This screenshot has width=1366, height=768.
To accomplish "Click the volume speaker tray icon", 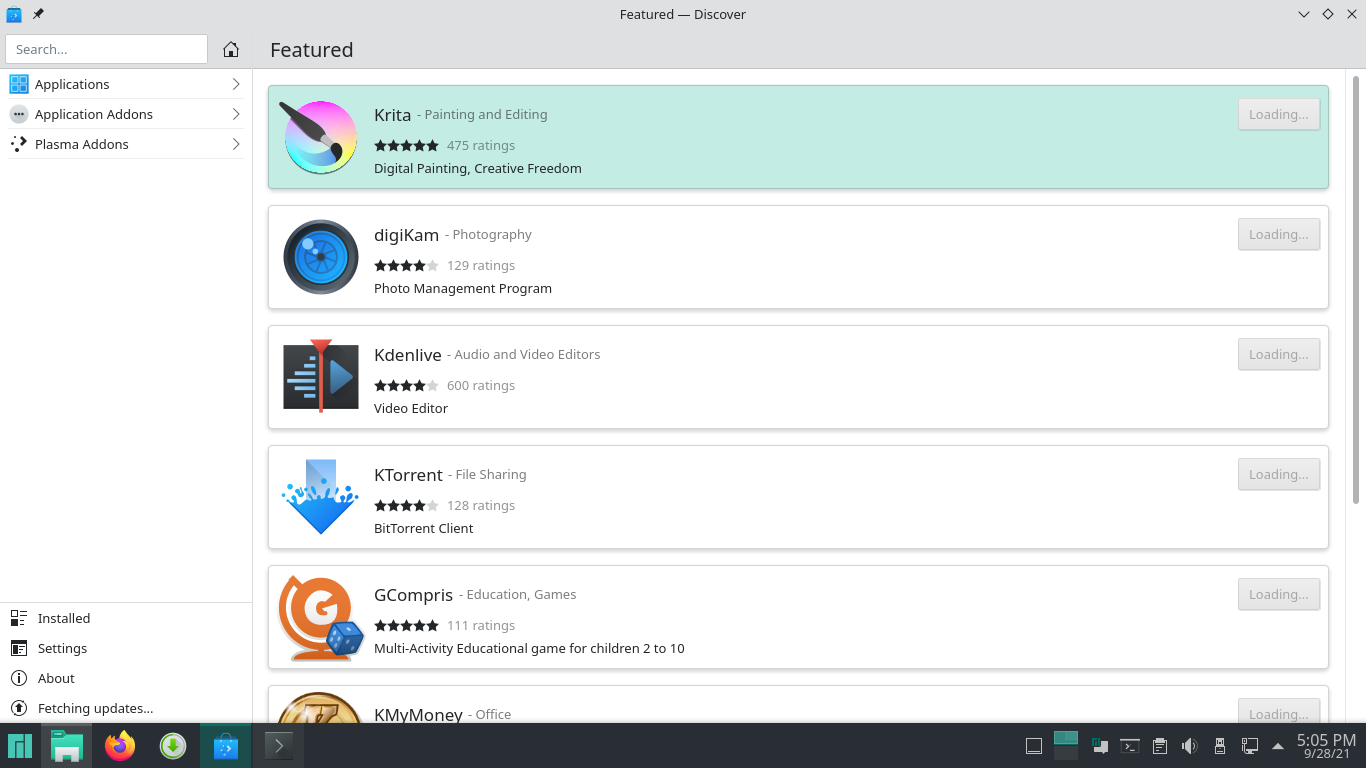I will [1190, 746].
